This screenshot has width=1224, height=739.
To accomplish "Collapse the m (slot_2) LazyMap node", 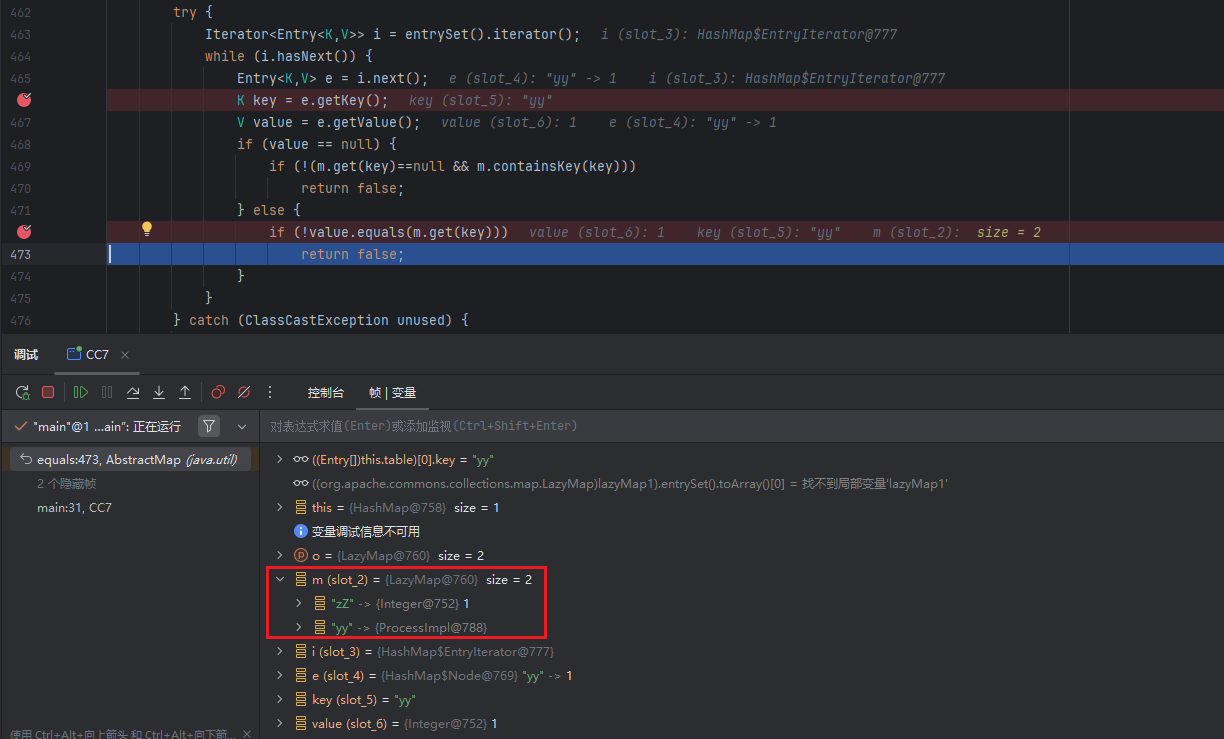I will pyautogui.click(x=280, y=579).
